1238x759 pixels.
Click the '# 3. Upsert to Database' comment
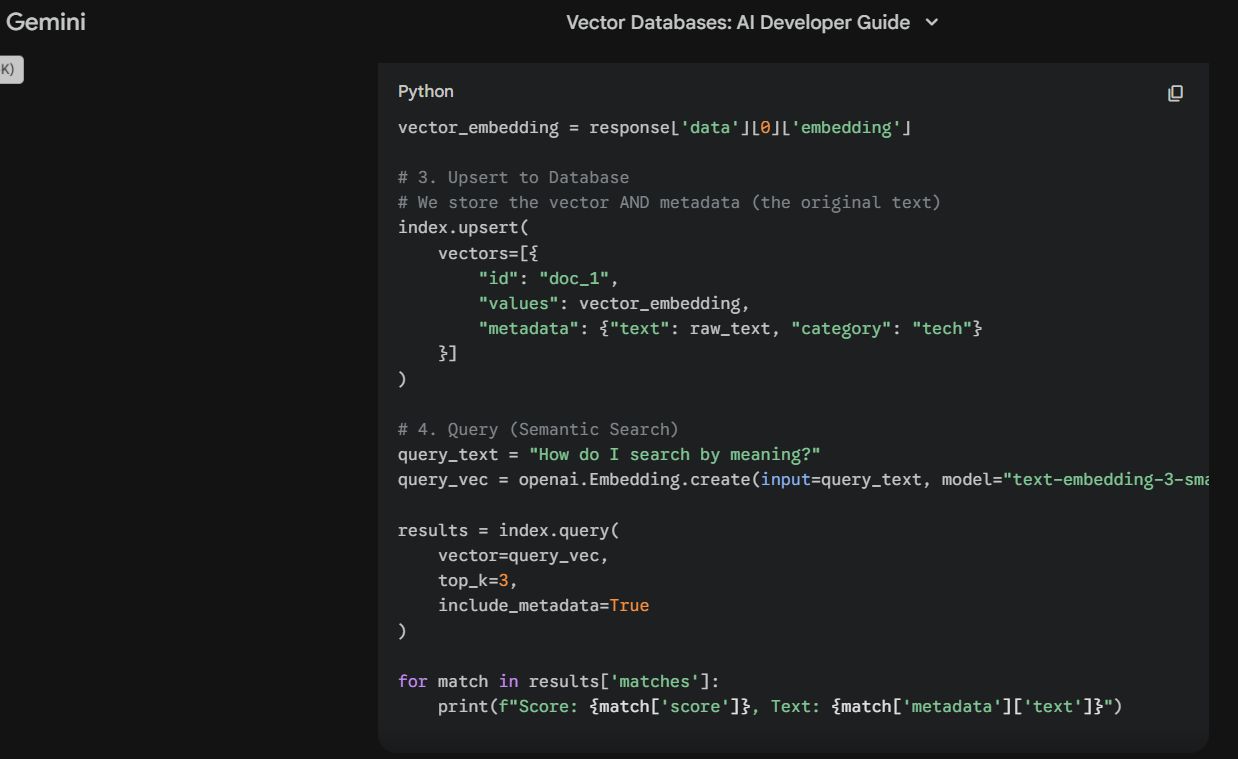[513, 177]
